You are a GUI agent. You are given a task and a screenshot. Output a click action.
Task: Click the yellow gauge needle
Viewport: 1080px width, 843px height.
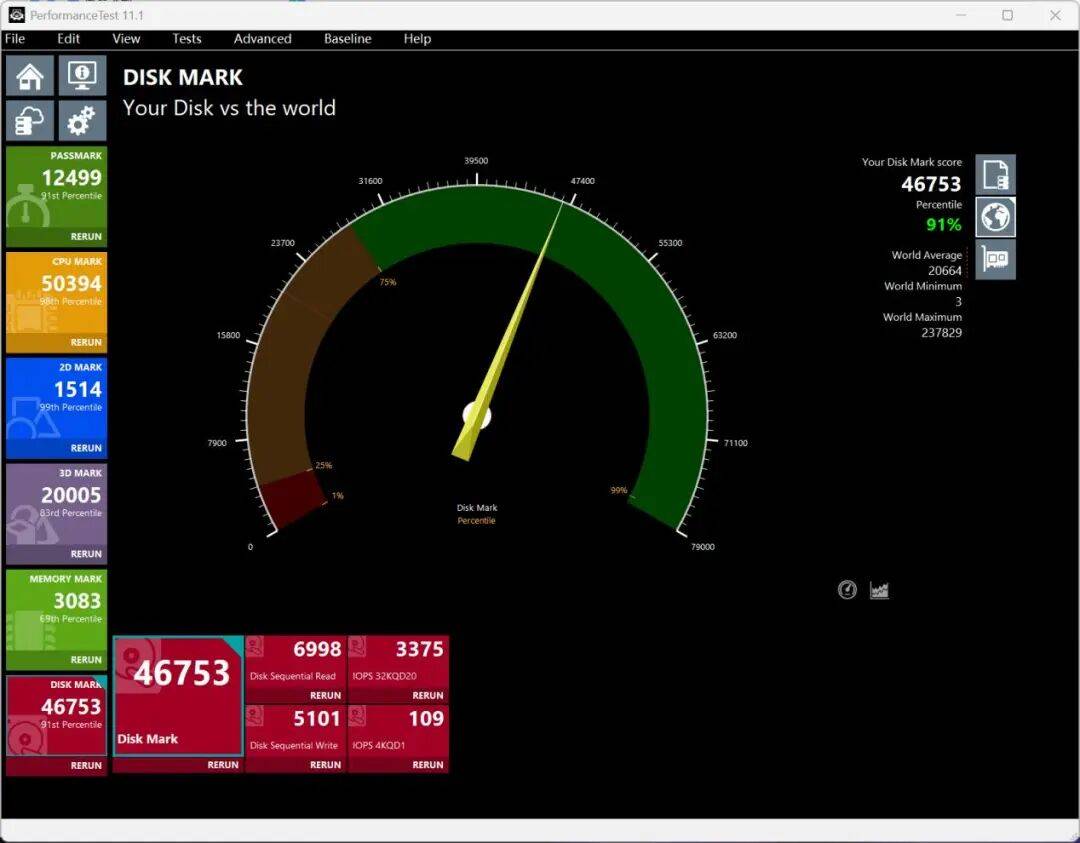click(507, 331)
